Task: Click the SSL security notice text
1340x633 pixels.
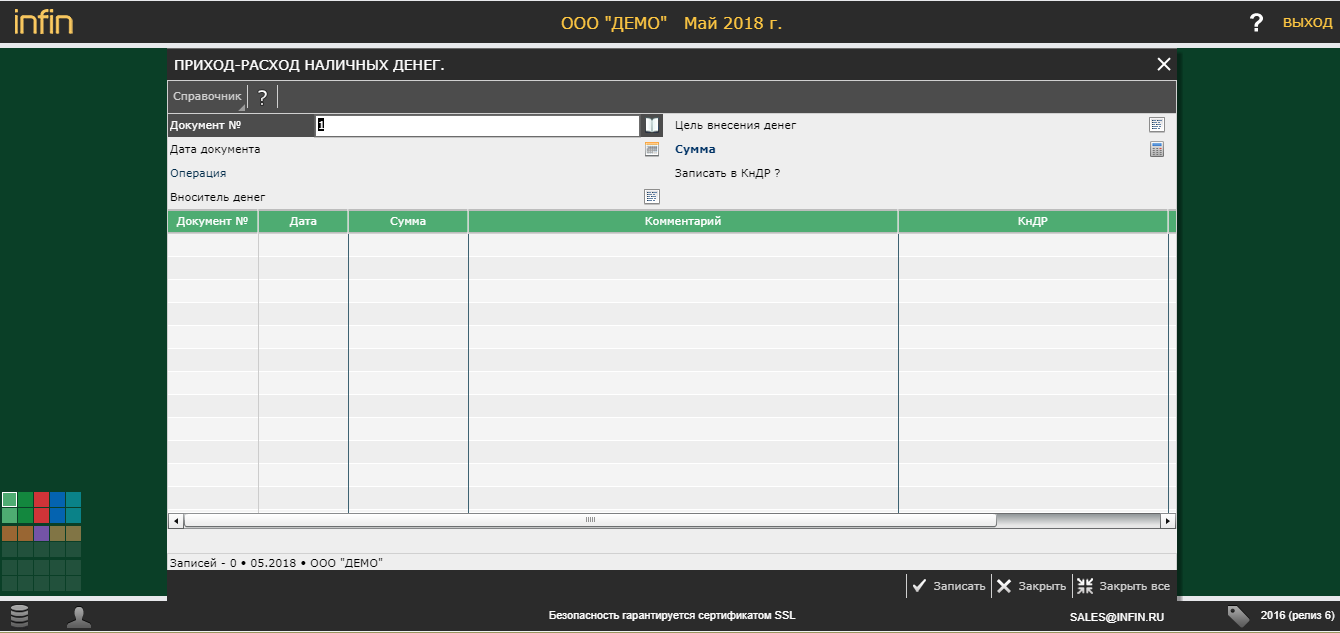Action: pyautogui.click(x=672, y=615)
